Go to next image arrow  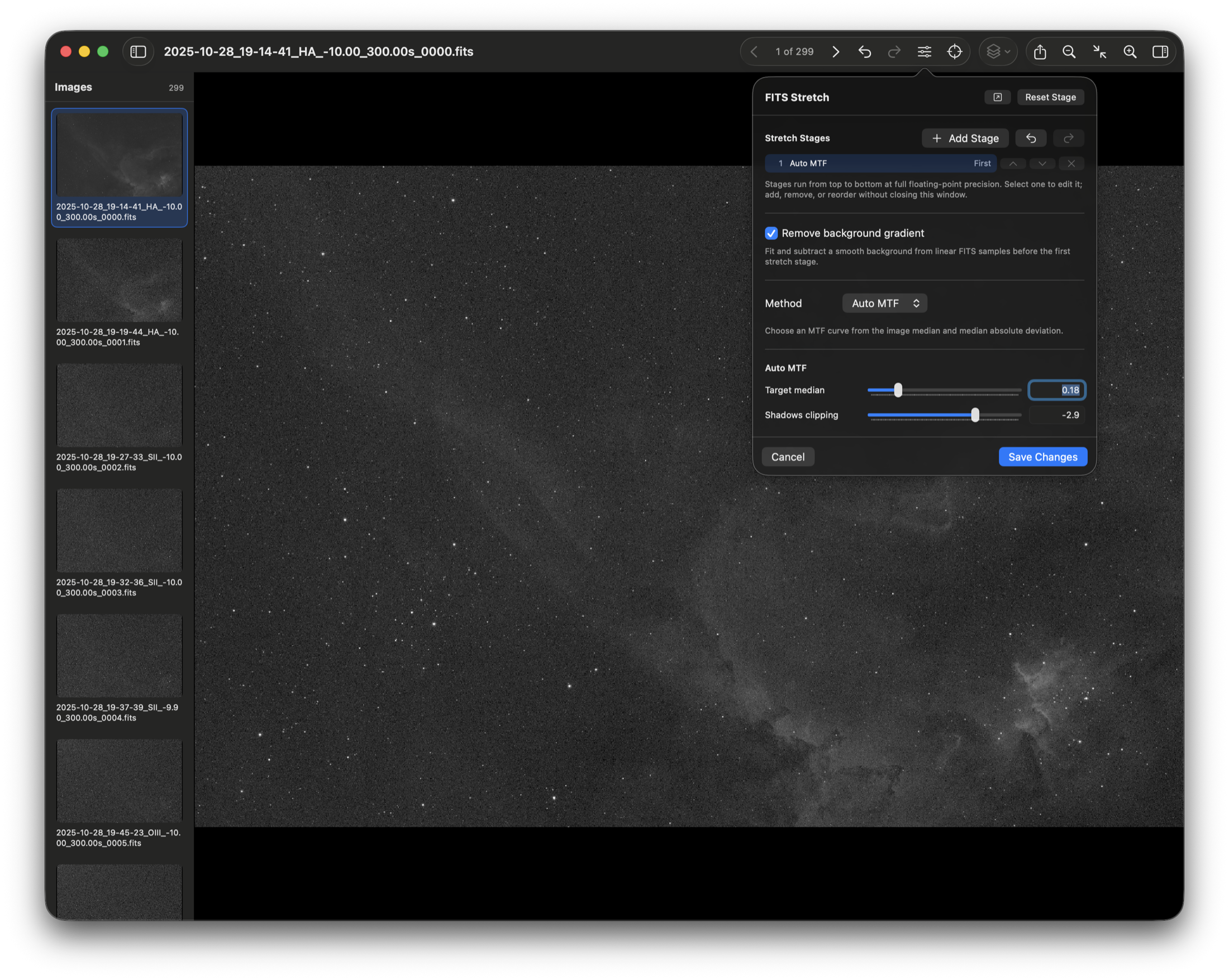pos(836,52)
